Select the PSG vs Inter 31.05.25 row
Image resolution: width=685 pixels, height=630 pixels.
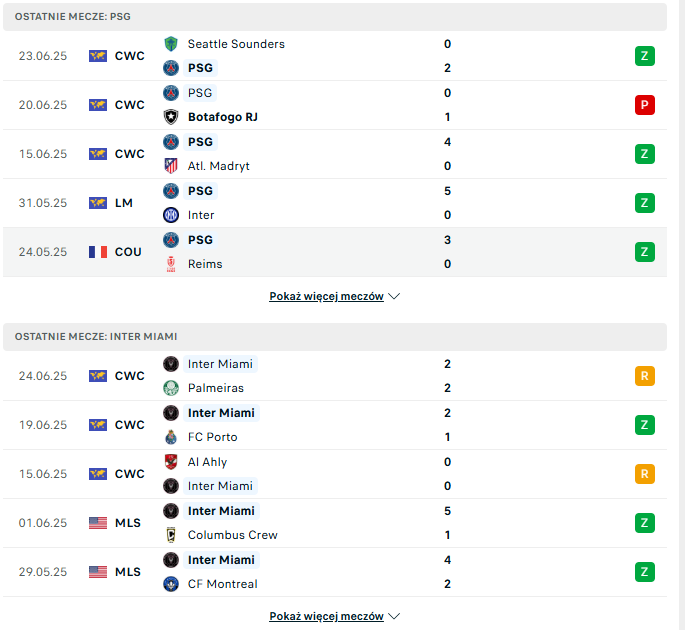point(335,203)
